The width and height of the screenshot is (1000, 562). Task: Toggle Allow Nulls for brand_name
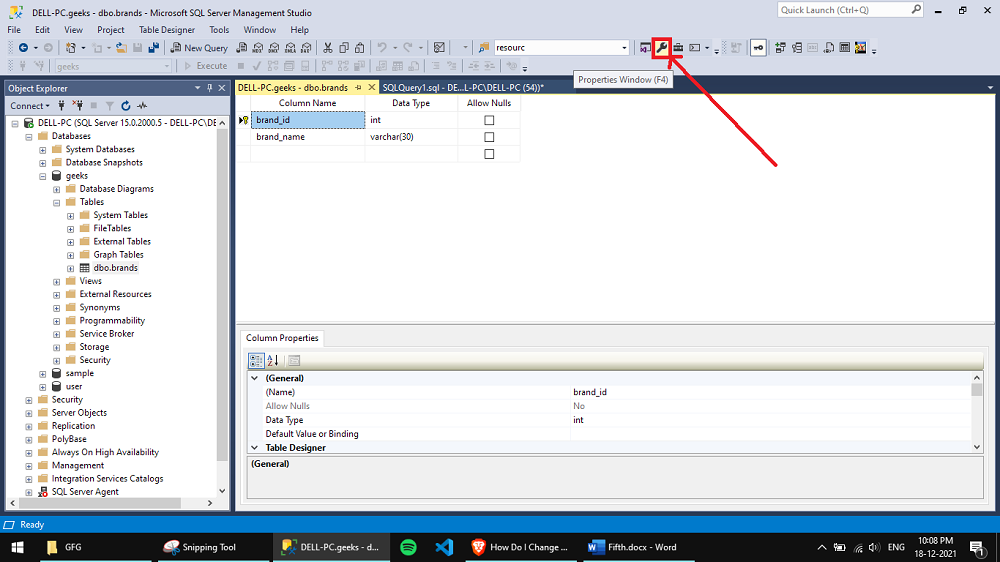click(489, 137)
